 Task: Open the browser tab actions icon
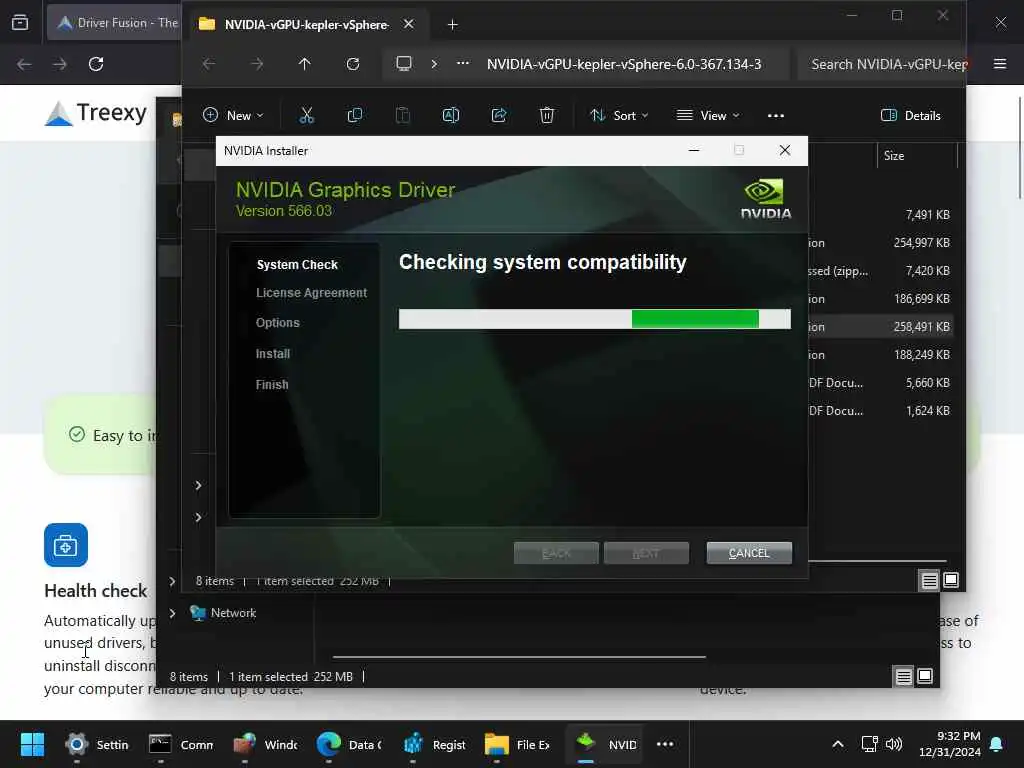(x=20, y=22)
